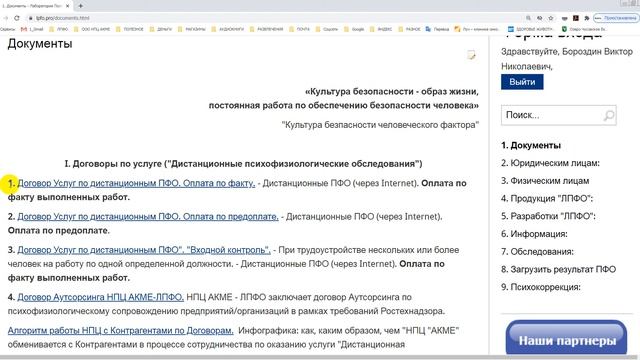
Task: Open the РАЗНОЕ bookmarks folder
Action: click(x=409, y=29)
